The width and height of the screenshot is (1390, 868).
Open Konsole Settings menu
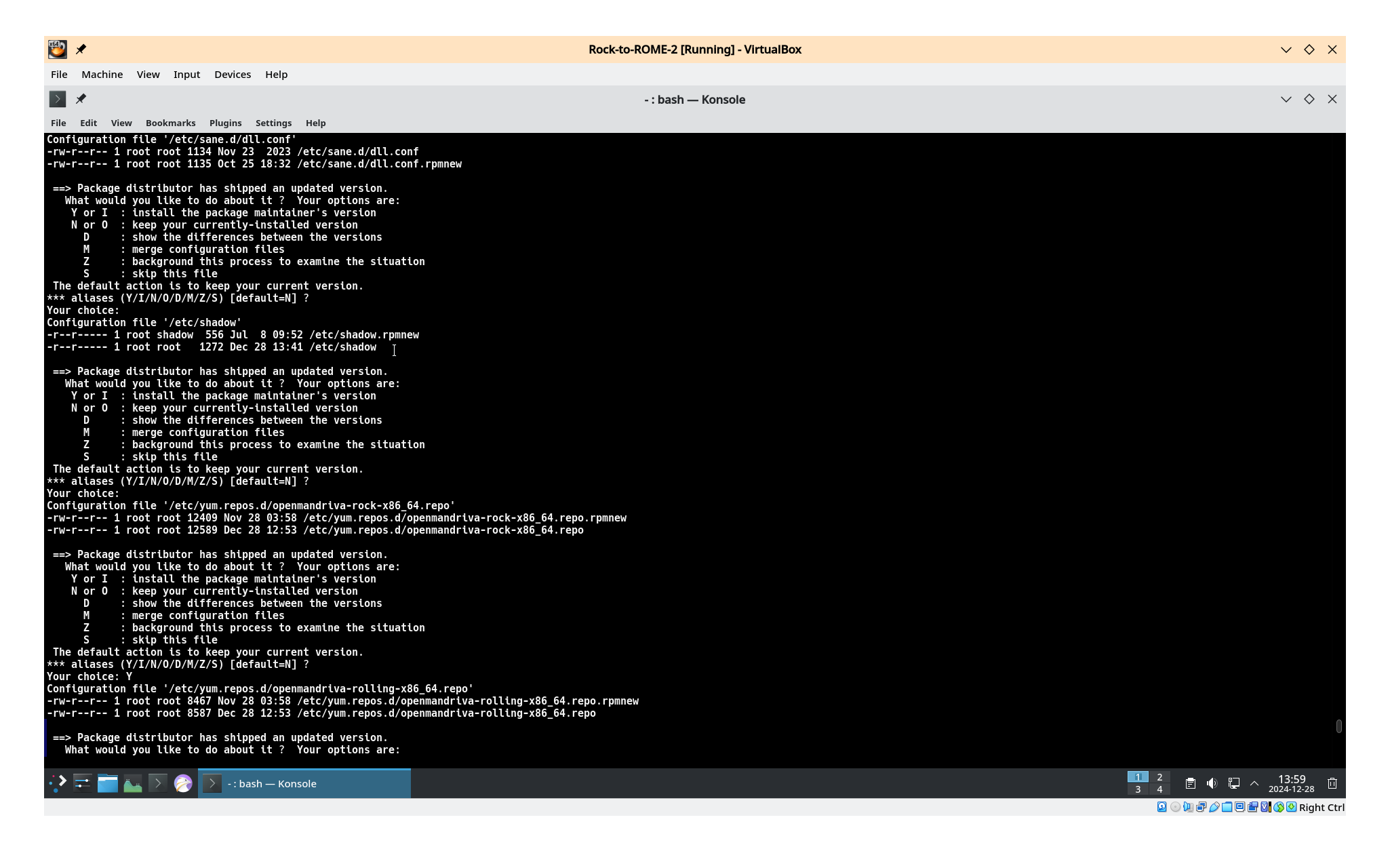(x=273, y=123)
